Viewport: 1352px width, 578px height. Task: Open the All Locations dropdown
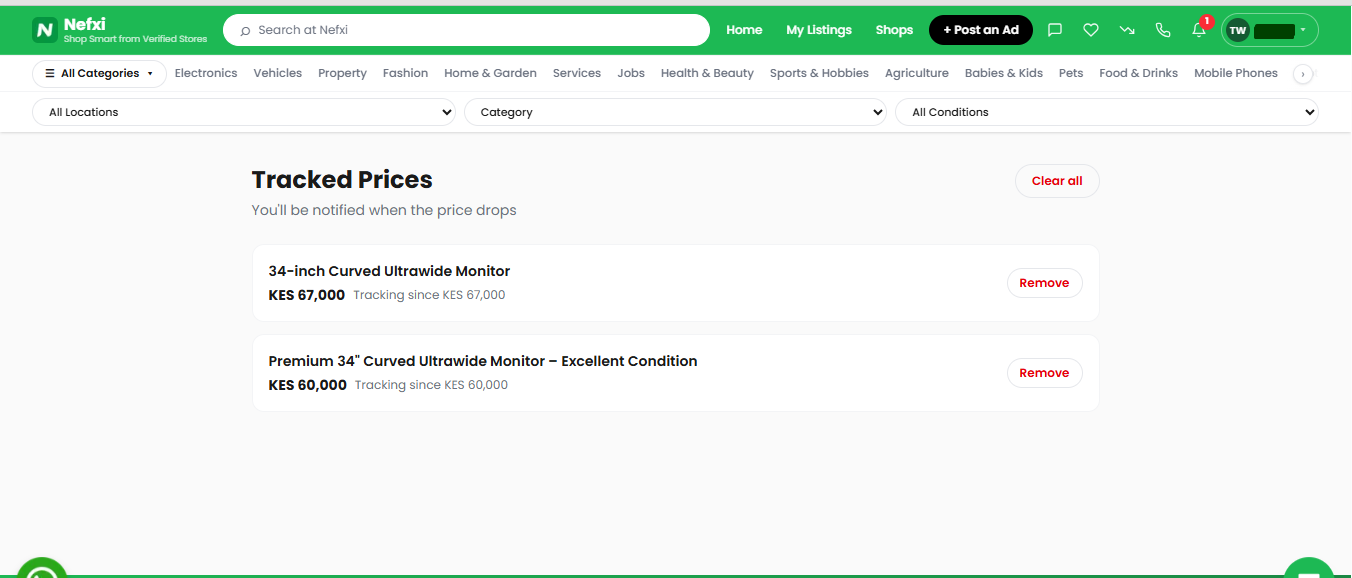245,112
